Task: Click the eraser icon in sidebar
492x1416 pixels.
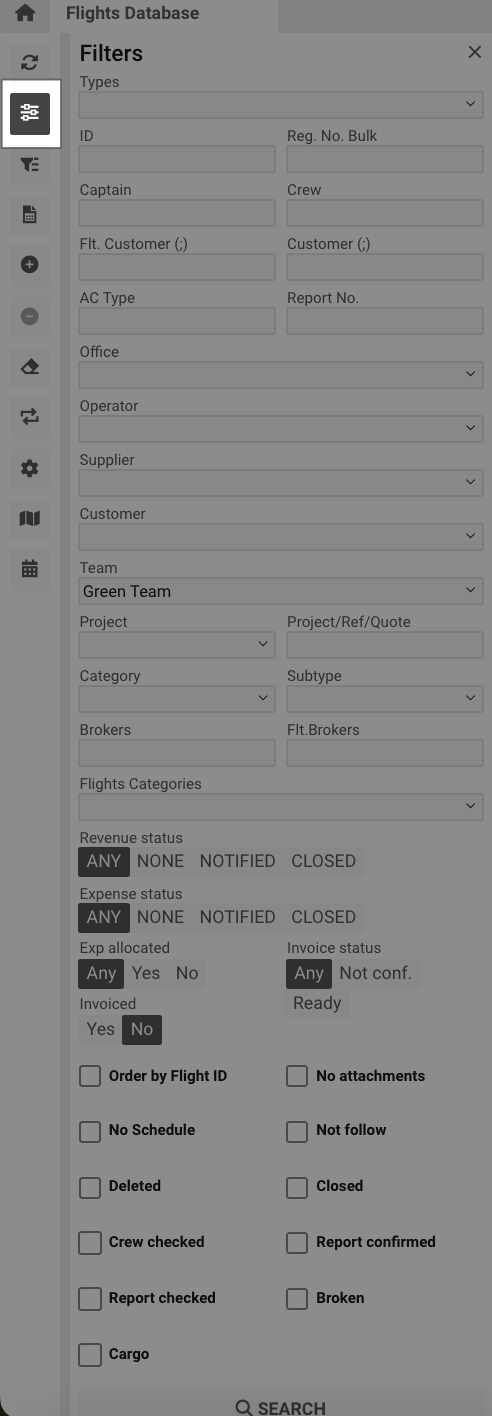Action: coord(30,367)
